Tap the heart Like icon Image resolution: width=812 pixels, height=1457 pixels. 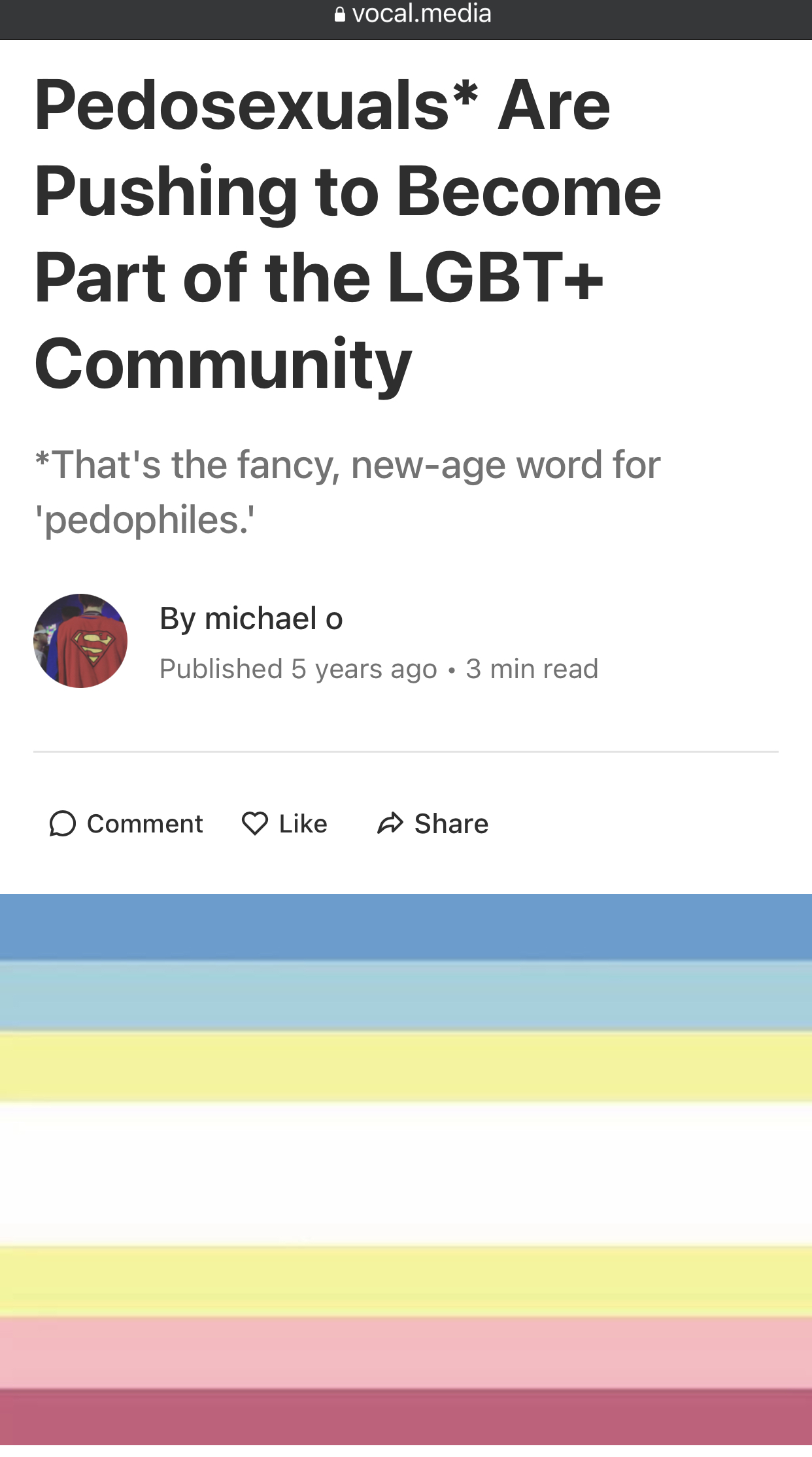[255, 823]
